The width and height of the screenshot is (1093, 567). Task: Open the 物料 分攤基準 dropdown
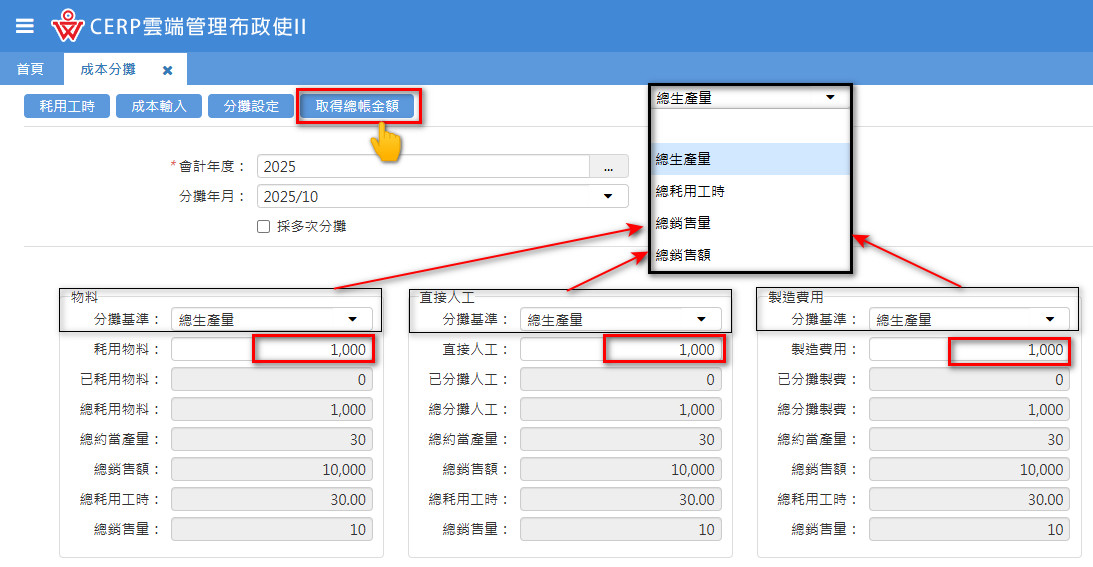(272, 319)
